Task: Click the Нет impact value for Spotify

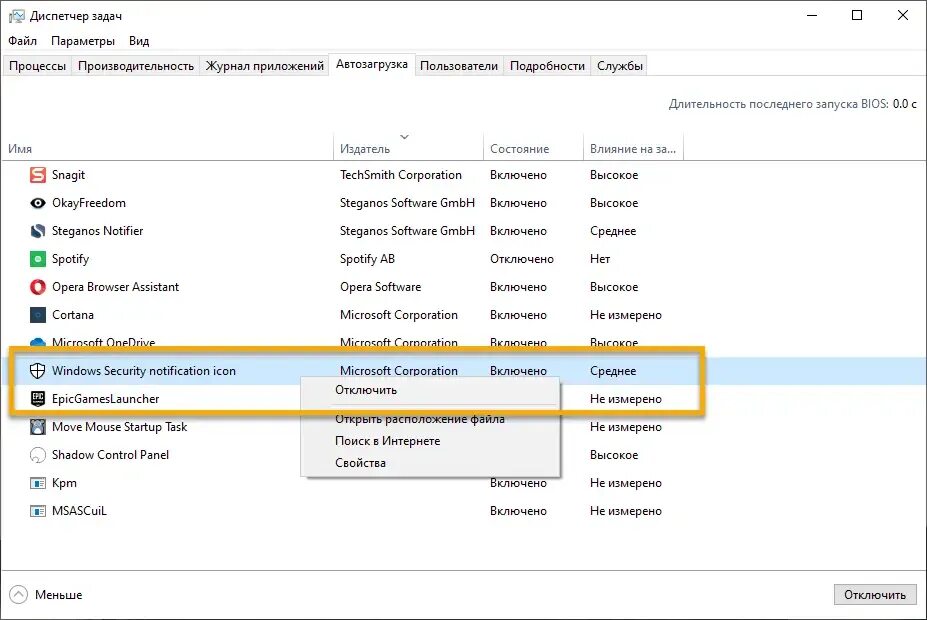Action: pyautogui.click(x=600, y=259)
